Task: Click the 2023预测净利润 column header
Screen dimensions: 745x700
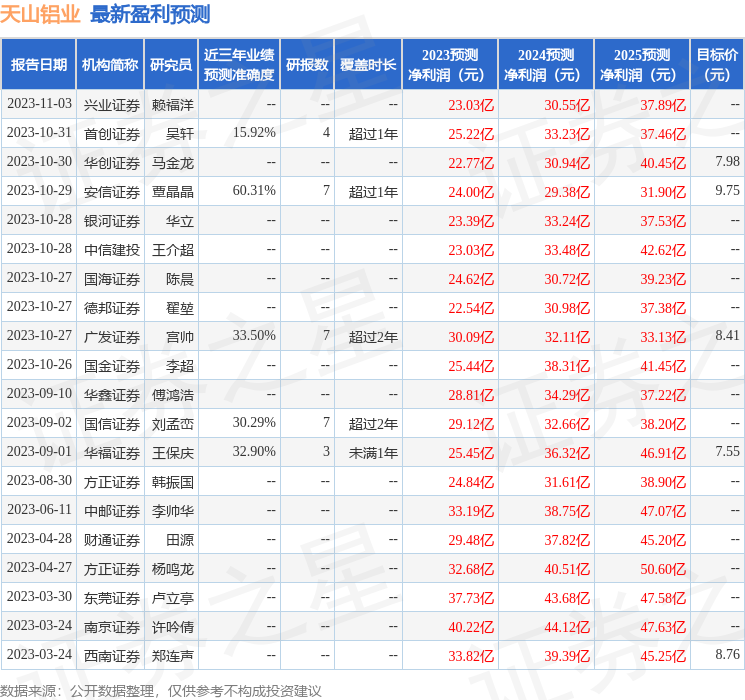Action: [450, 65]
